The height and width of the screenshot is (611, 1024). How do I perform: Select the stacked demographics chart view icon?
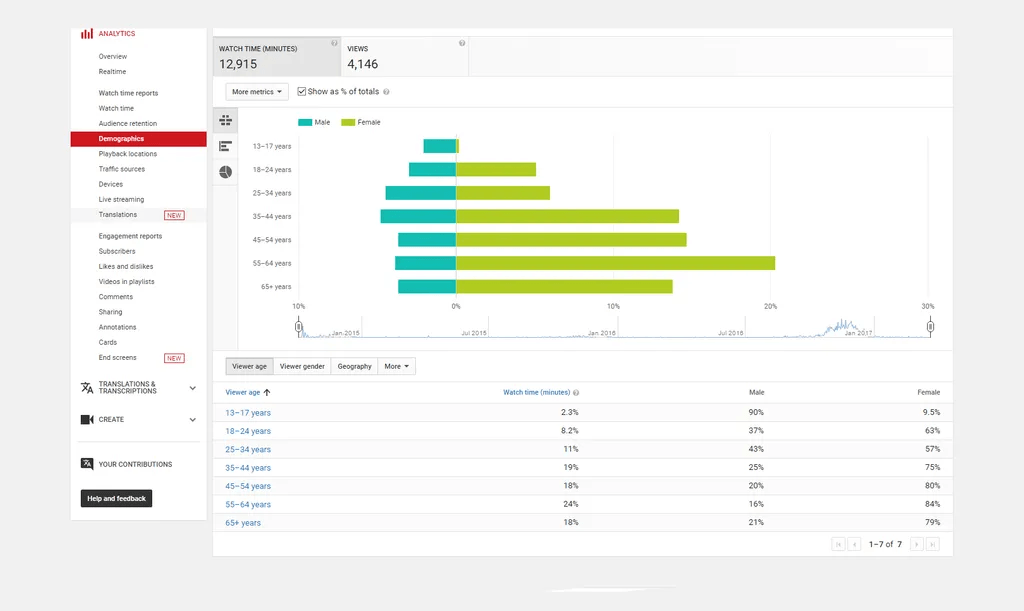coord(225,120)
